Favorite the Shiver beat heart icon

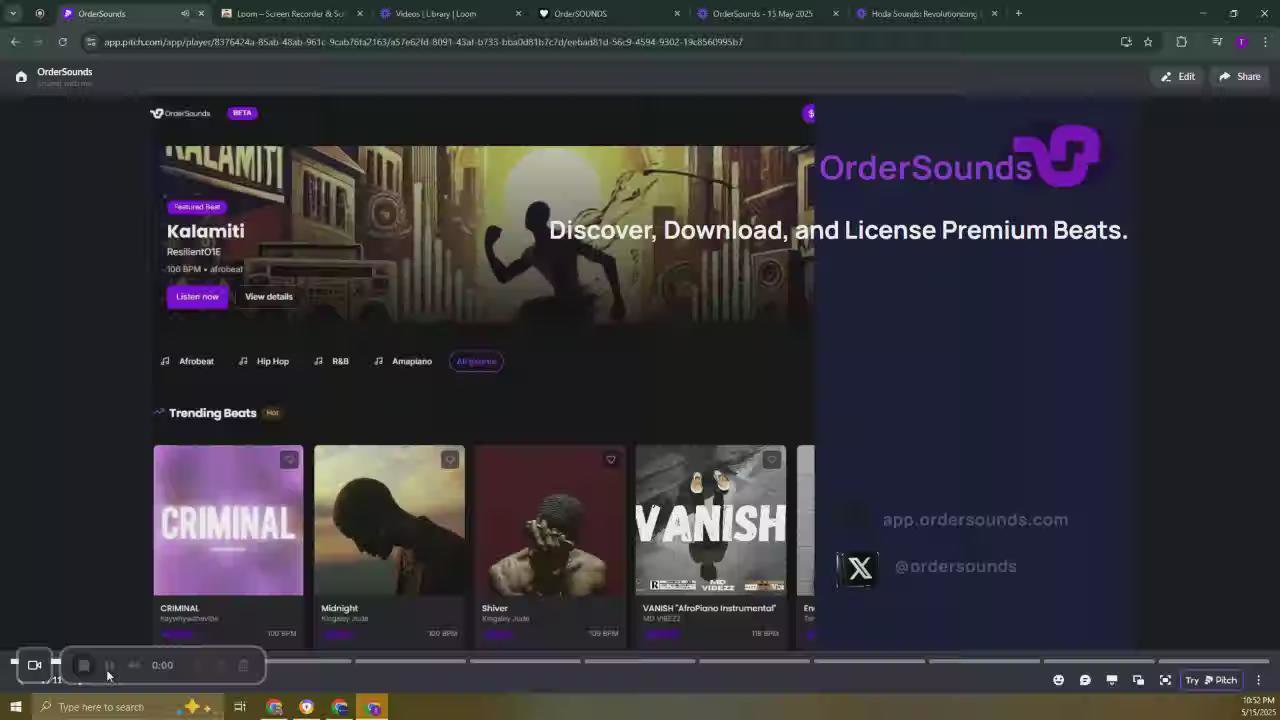coord(611,460)
